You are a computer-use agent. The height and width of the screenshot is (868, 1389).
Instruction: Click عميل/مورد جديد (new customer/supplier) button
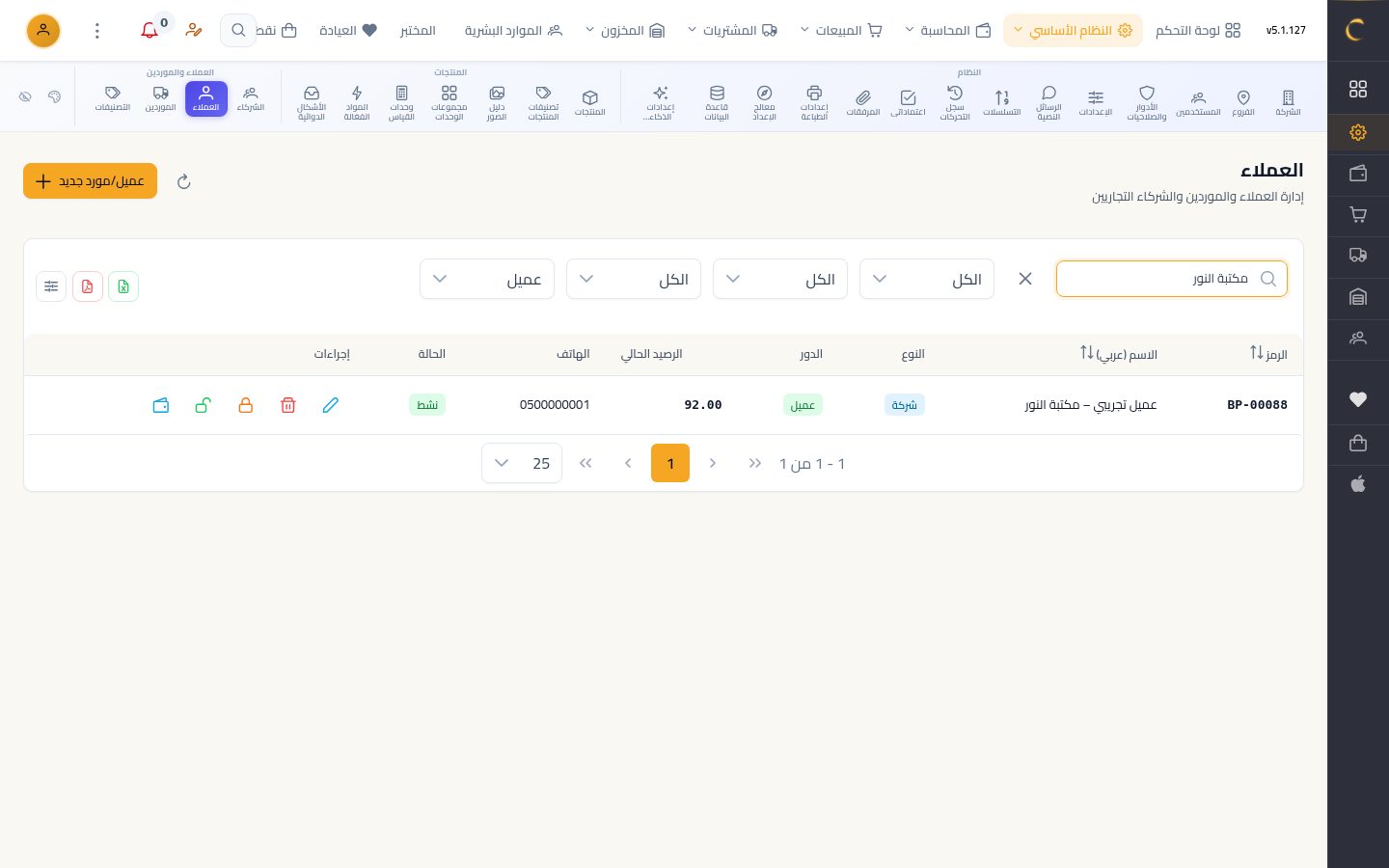click(90, 181)
